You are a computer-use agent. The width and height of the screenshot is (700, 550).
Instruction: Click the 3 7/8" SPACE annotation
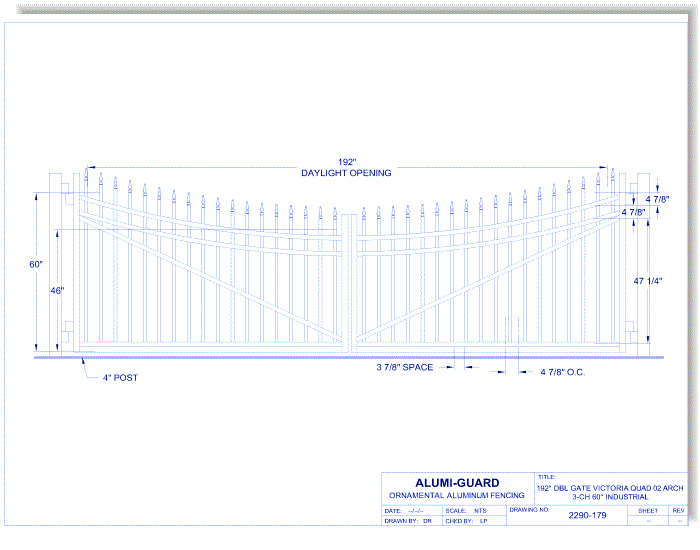(405, 367)
